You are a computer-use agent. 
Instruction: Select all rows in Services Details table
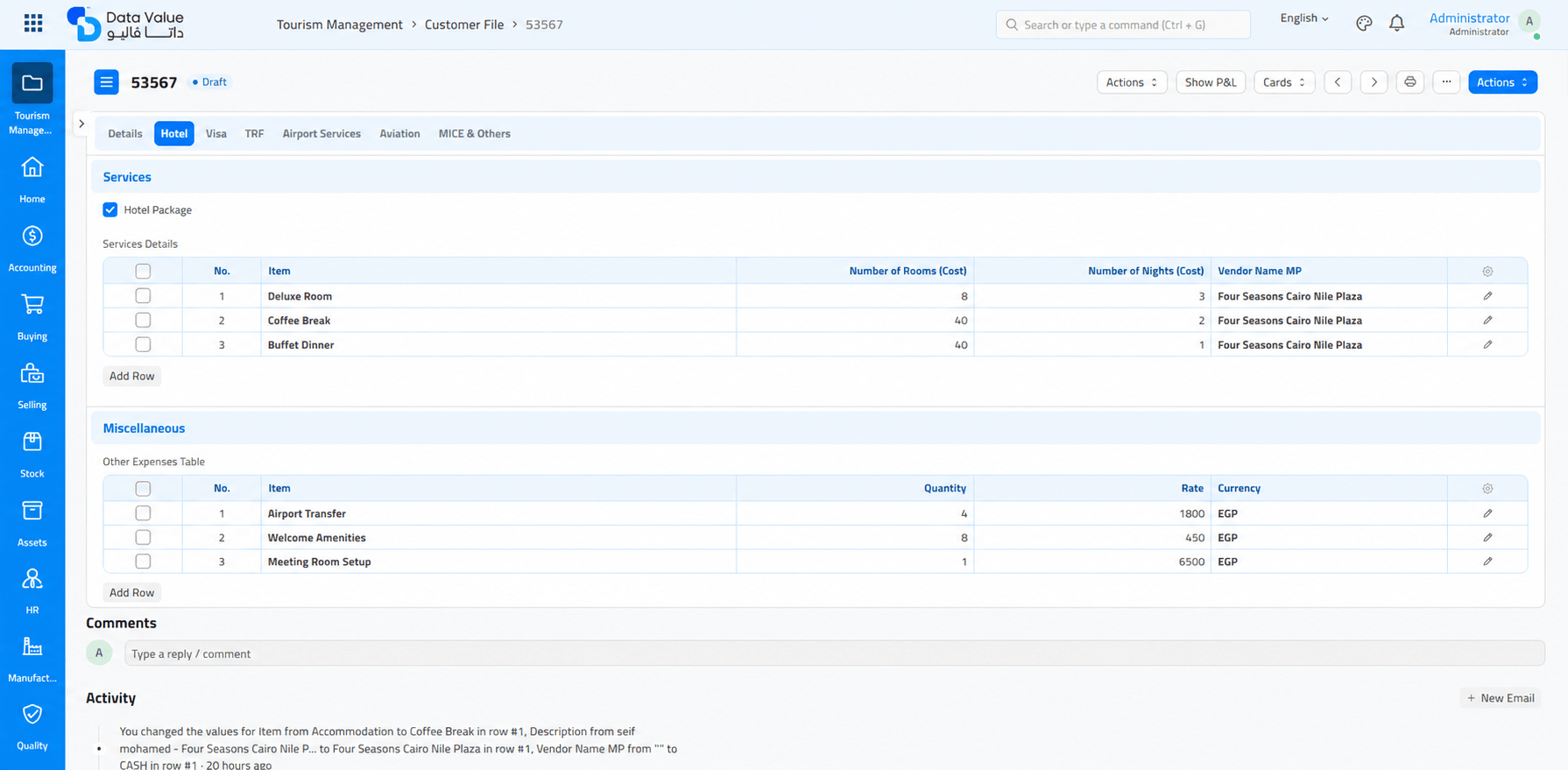pyautogui.click(x=143, y=272)
